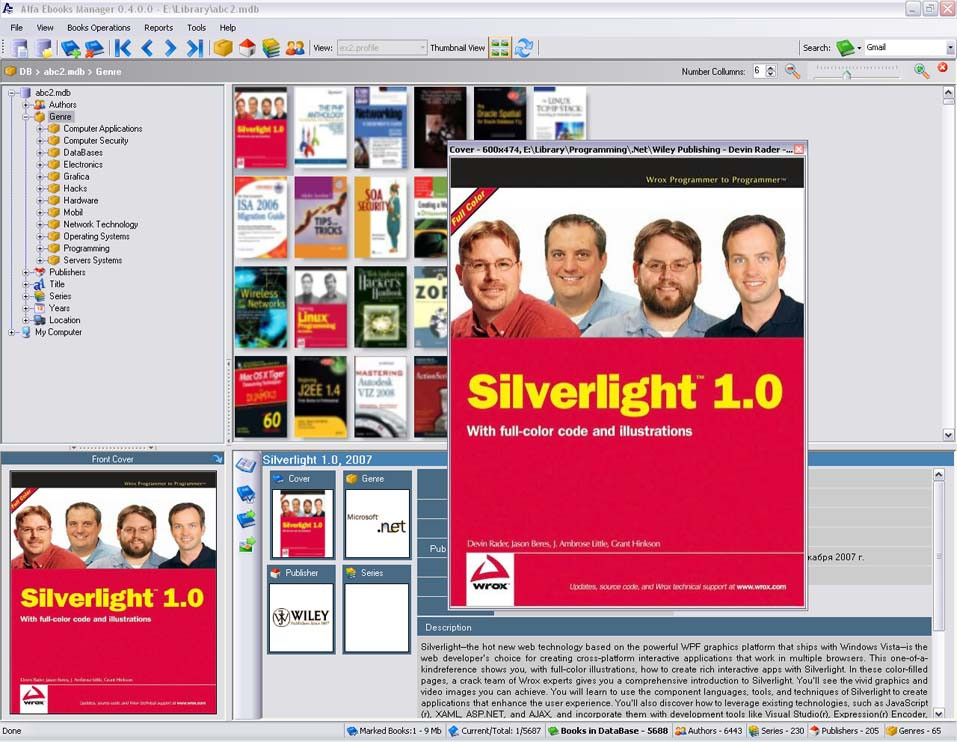
Task: Go to the next book
Action: point(170,48)
